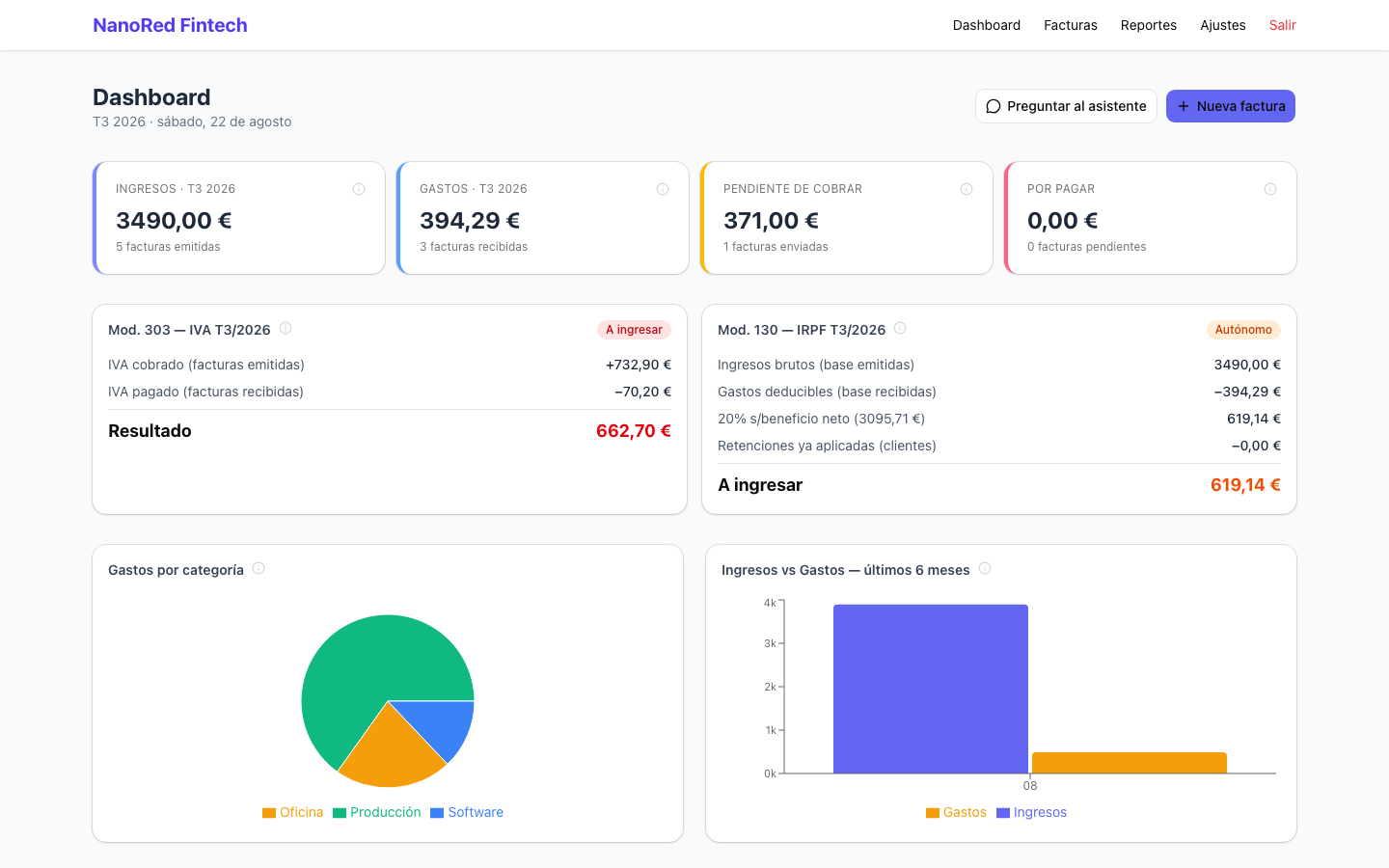Click the Resultado value 662,70 €
1389x868 pixels.
coord(634,431)
